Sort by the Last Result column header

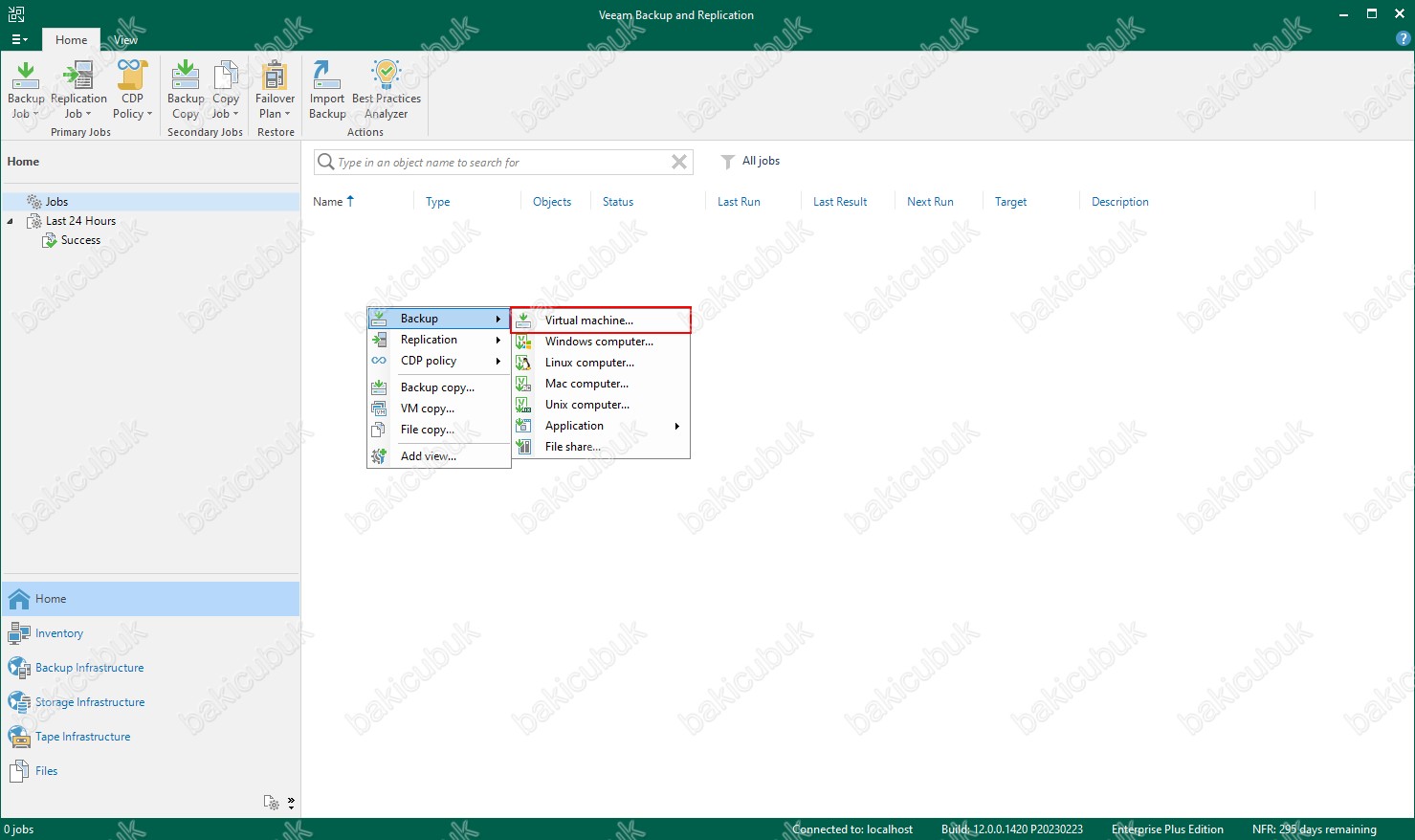pyautogui.click(x=840, y=202)
